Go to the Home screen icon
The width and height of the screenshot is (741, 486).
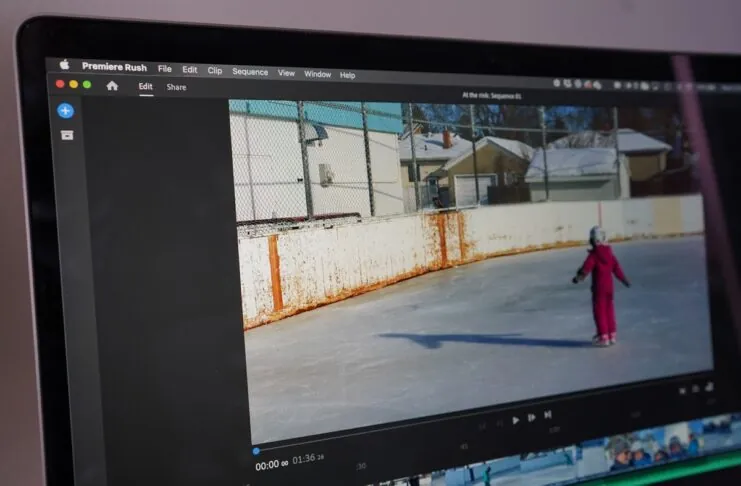112,86
